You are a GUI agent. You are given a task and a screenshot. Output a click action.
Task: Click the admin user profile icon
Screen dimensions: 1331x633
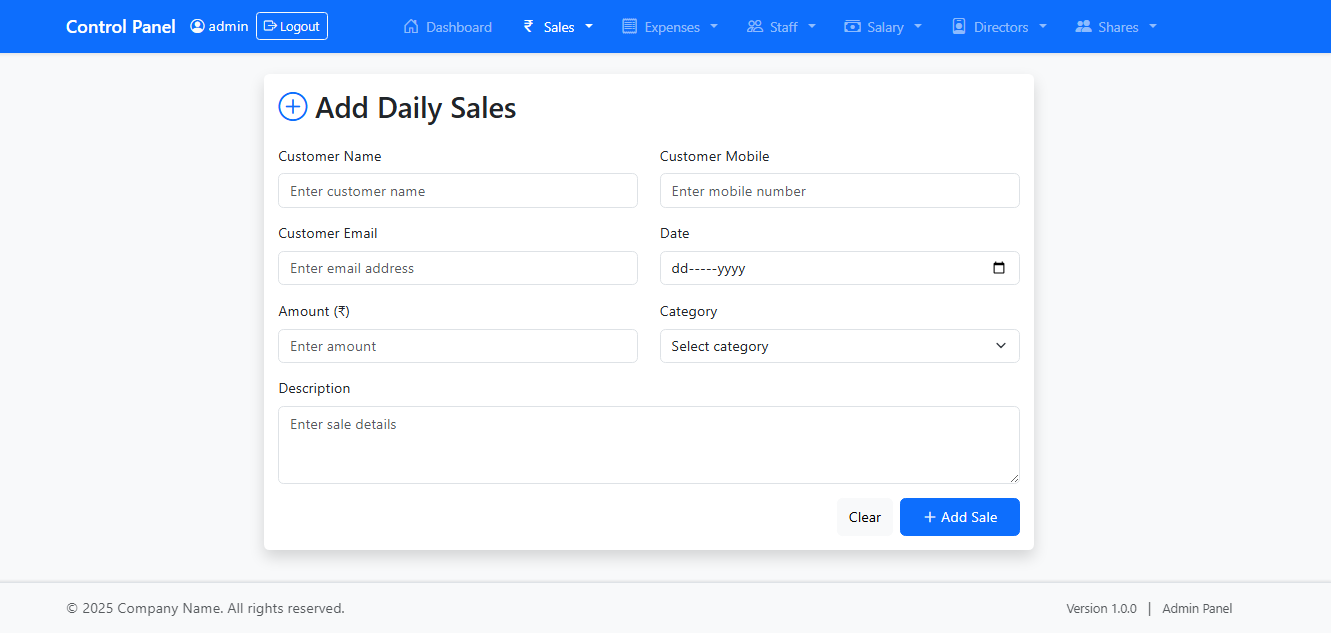pos(197,27)
